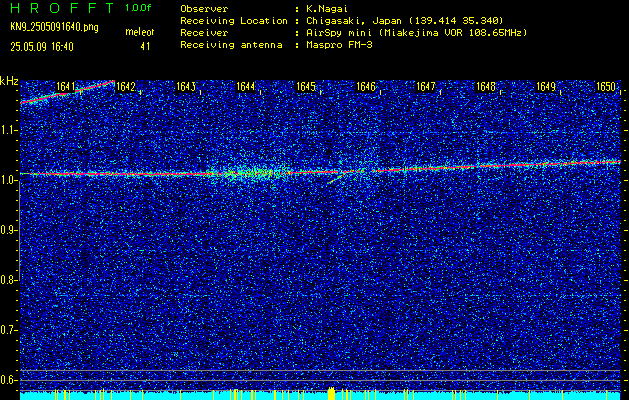This screenshot has width=629, height=400.
Task: Click the 1.1 frequency axis label
Action: (7, 130)
